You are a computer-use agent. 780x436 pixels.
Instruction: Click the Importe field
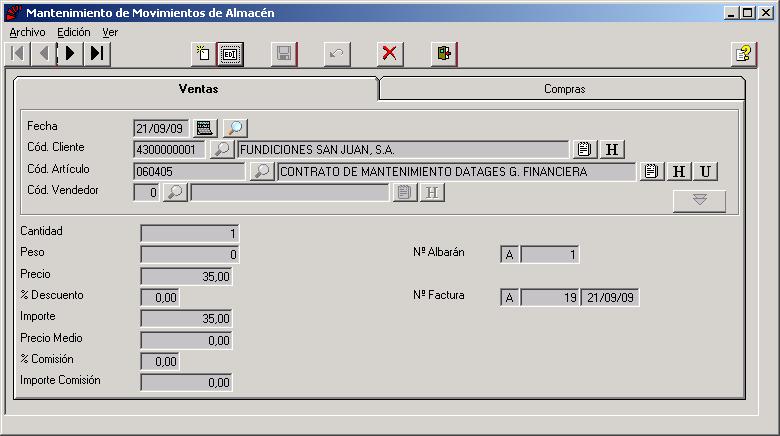tap(187, 319)
